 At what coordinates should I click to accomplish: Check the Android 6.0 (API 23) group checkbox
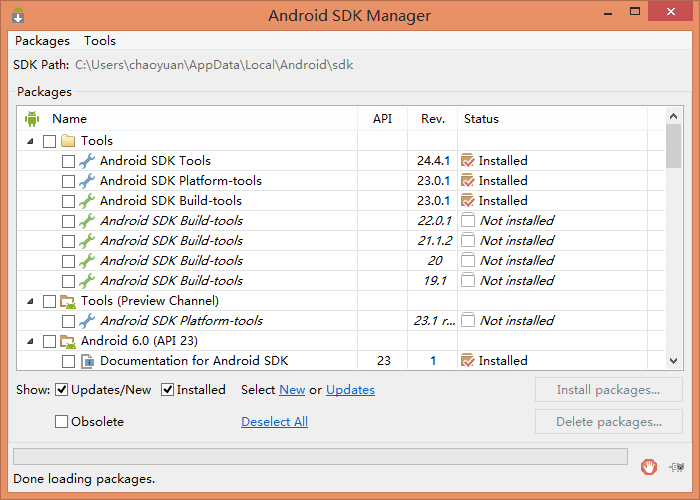pyautogui.click(x=50, y=342)
